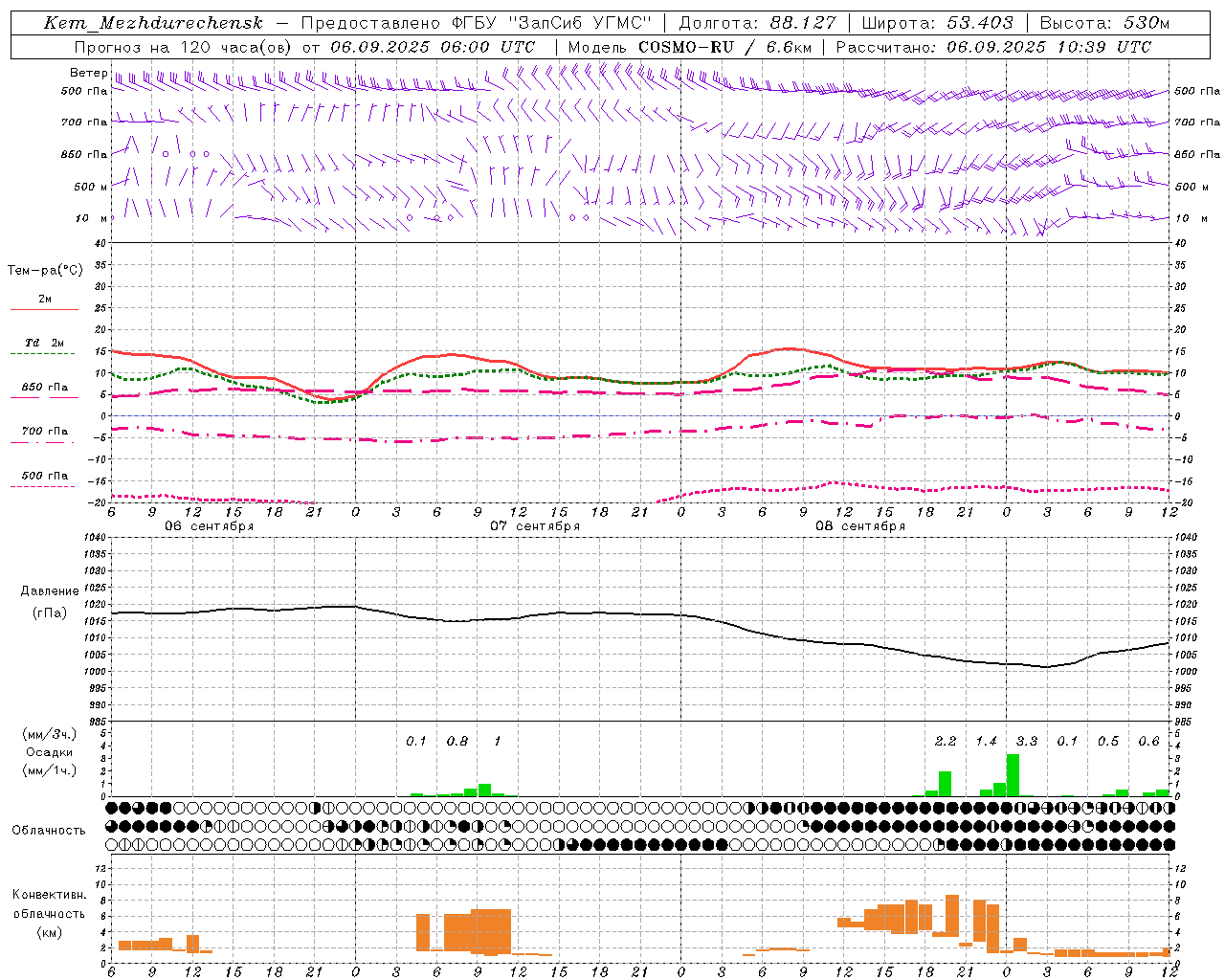Viewport: 1225px width, 980px height.
Task: Click the (мм/1ч.) precipitation unit label
Action: pos(50,770)
